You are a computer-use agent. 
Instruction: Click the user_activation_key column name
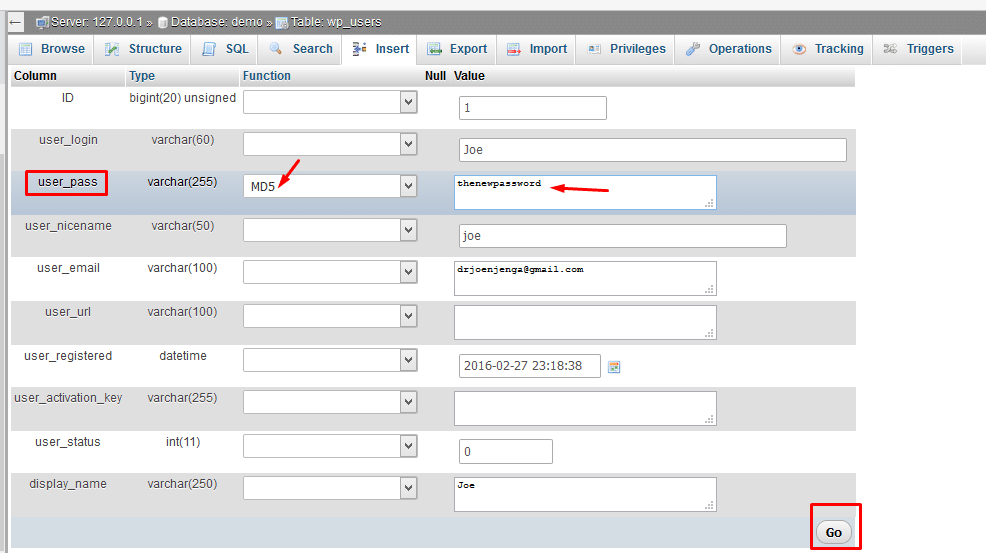(68, 398)
